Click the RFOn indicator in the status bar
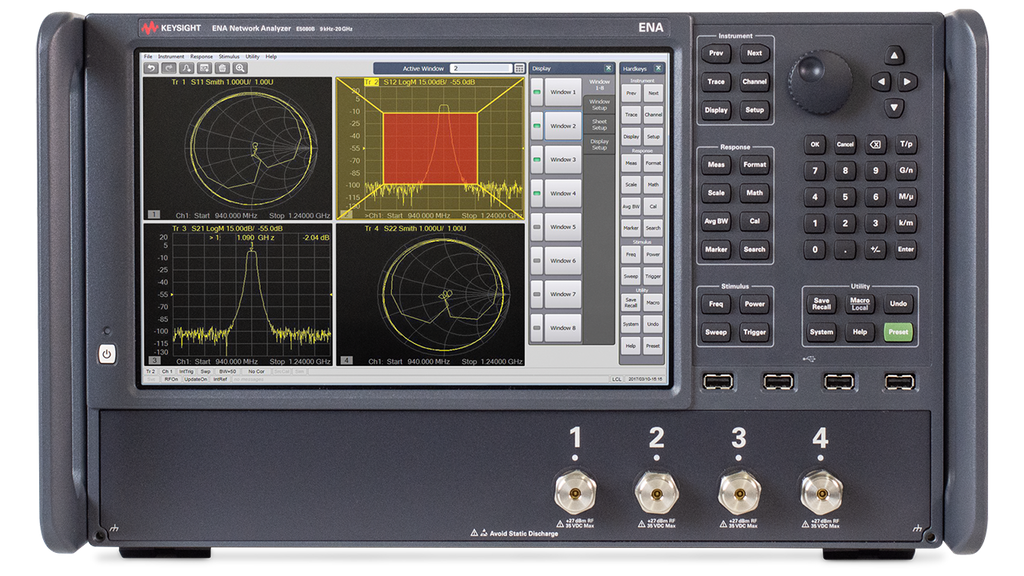 point(171,379)
